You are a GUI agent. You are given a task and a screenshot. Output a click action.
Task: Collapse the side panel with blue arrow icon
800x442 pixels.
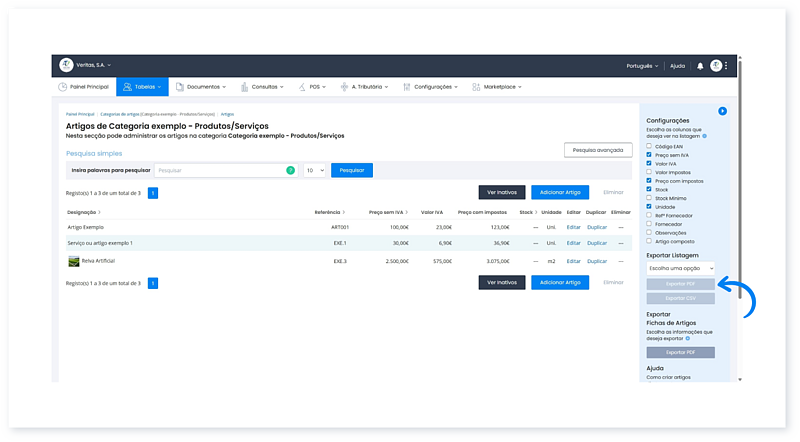pyautogui.click(x=722, y=111)
